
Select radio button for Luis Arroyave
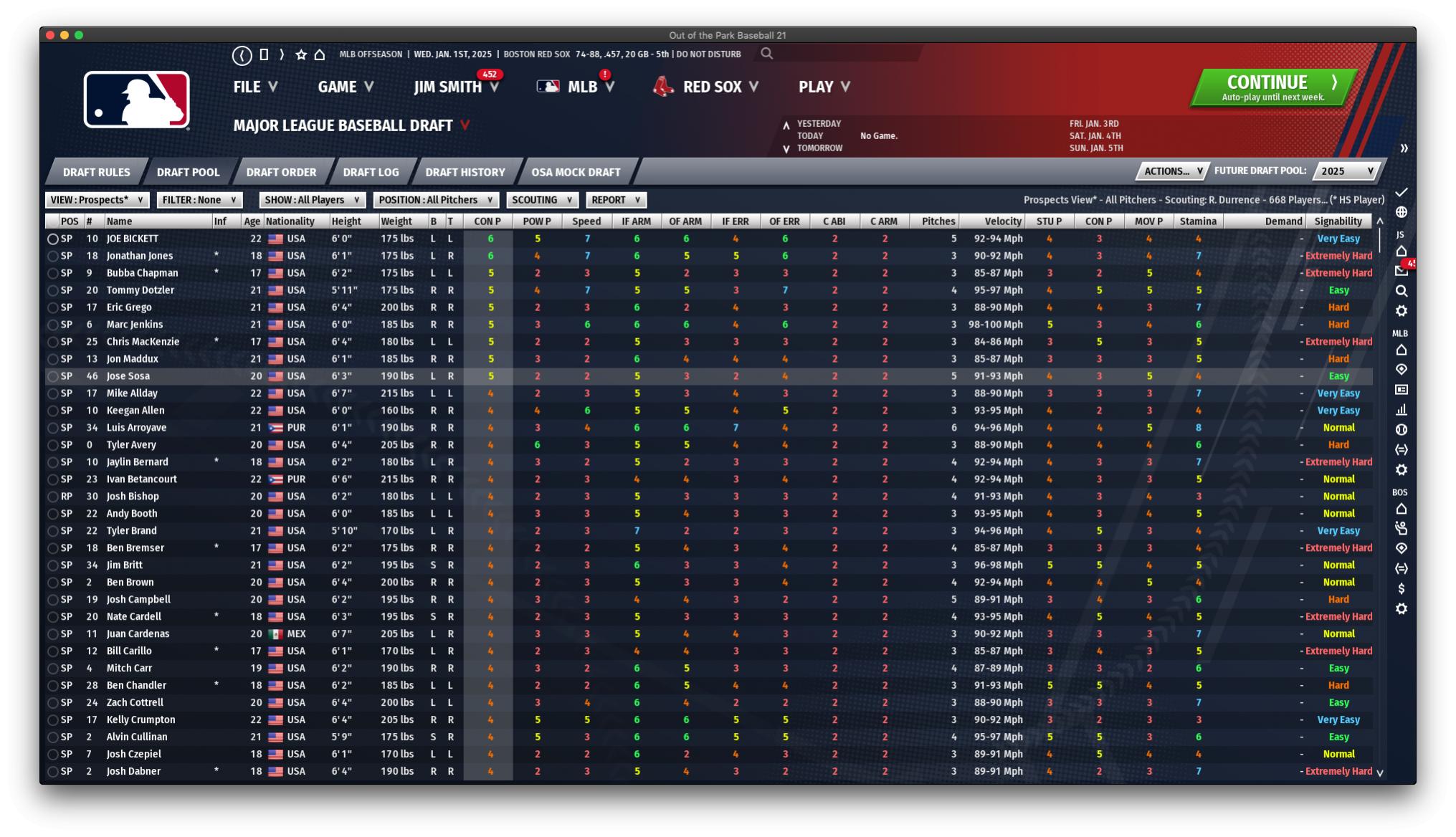(52, 428)
